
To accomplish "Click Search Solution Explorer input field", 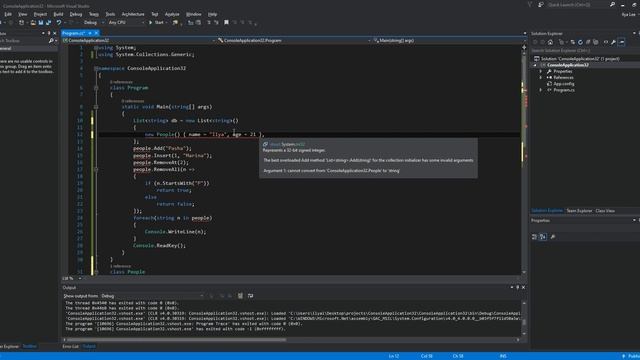I will [584, 51].
